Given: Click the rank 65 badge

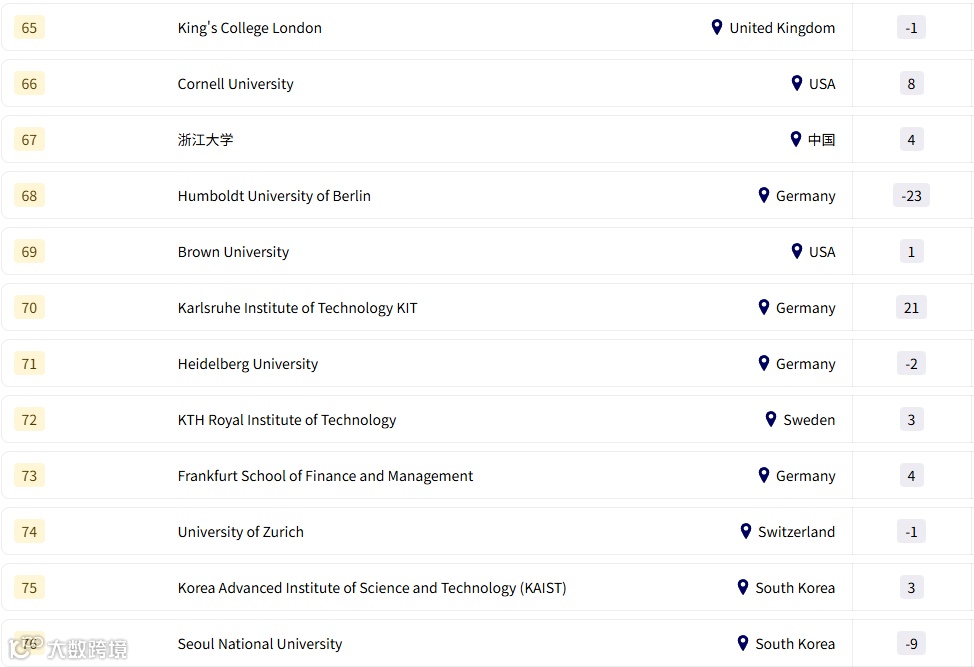Looking at the screenshot, I should point(29,28).
